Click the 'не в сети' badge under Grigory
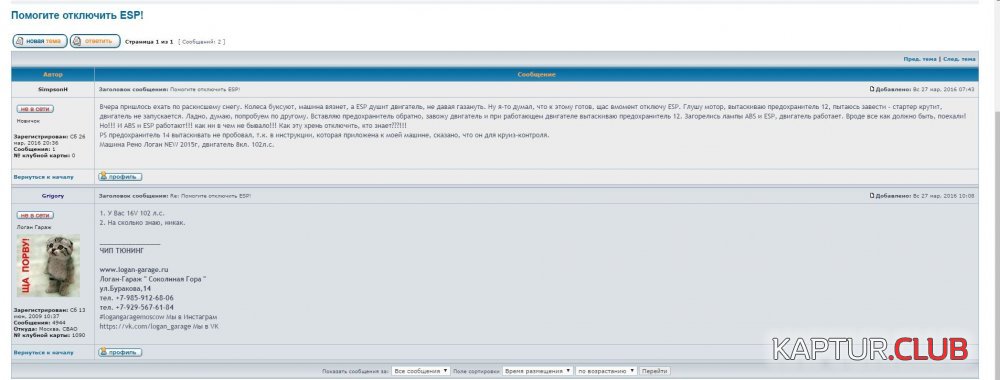 click(x=35, y=216)
